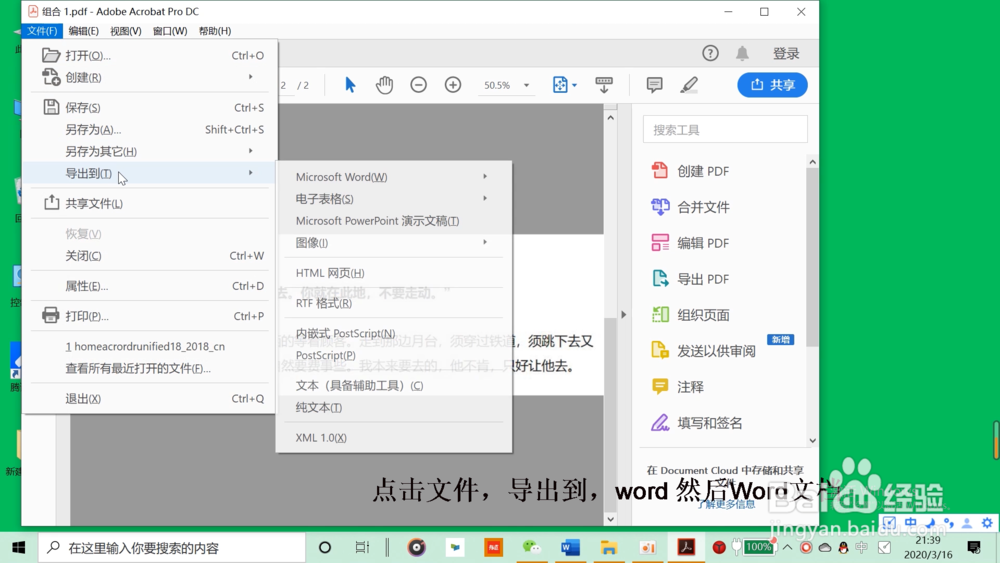Add a comment with speech bubble icon
Image resolution: width=1000 pixels, height=563 pixels.
coord(654,85)
